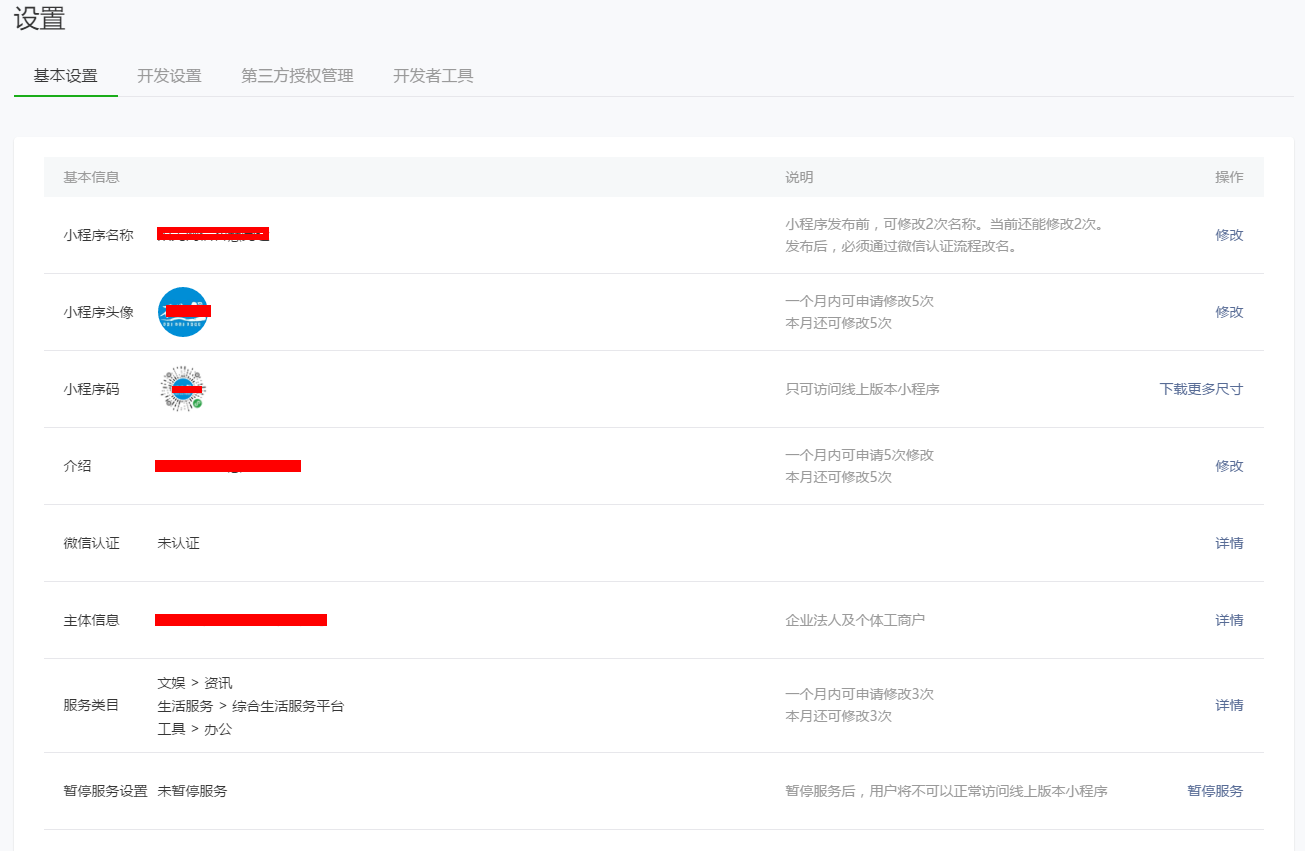
Task: Switch to the 开发者工具 tab
Action: tap(433, 76)
